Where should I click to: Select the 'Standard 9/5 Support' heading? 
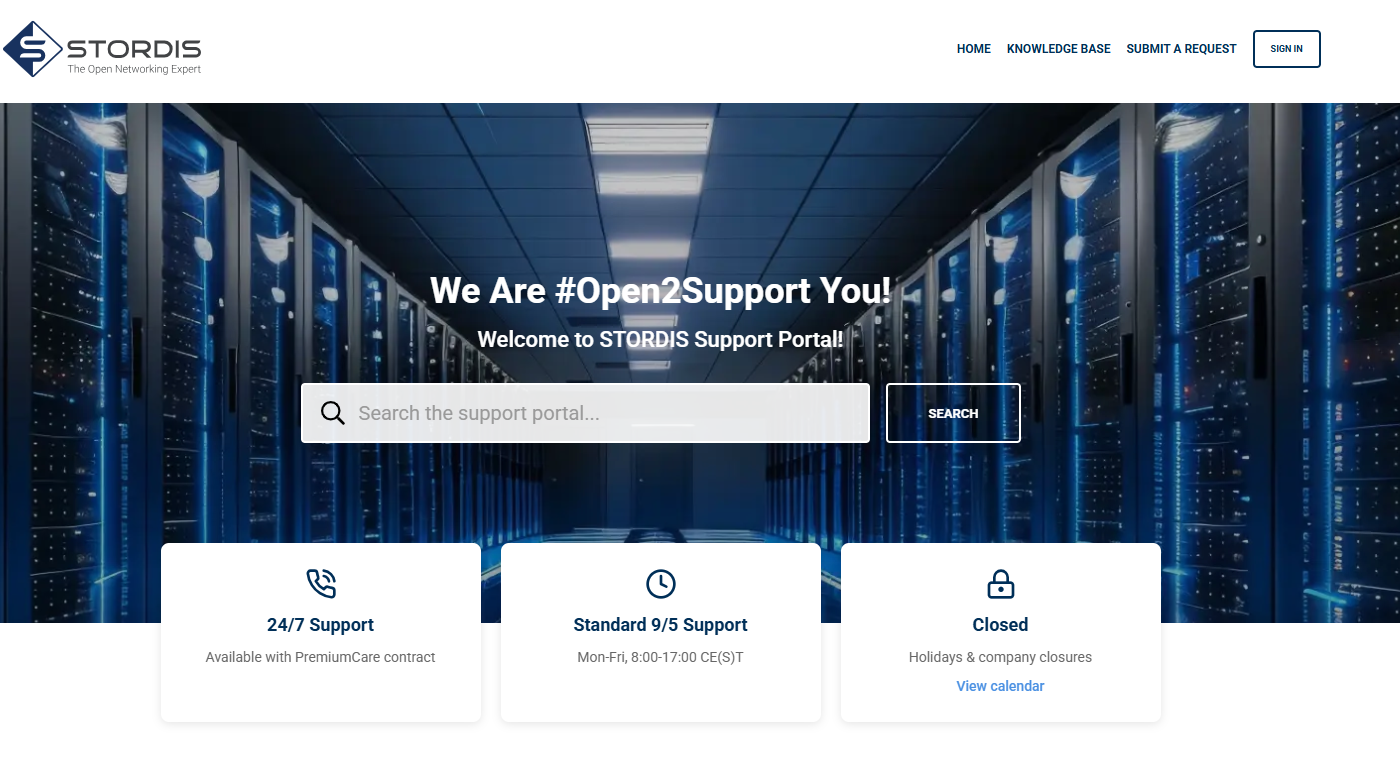660,625
